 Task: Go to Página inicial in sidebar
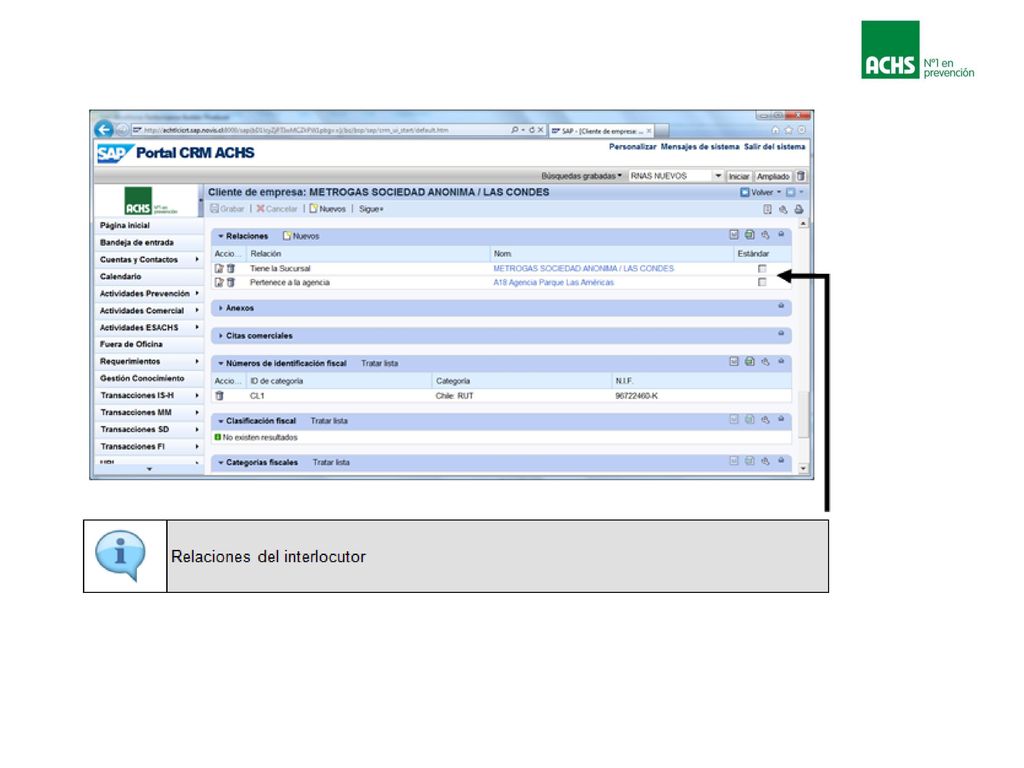[x=149, y=226]
